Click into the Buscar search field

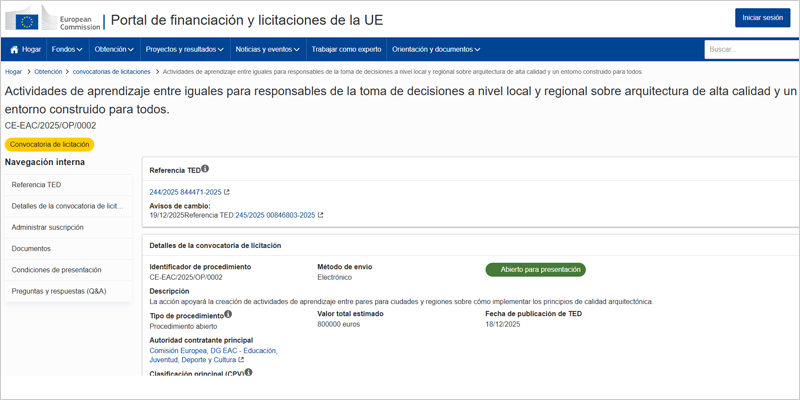750,49
